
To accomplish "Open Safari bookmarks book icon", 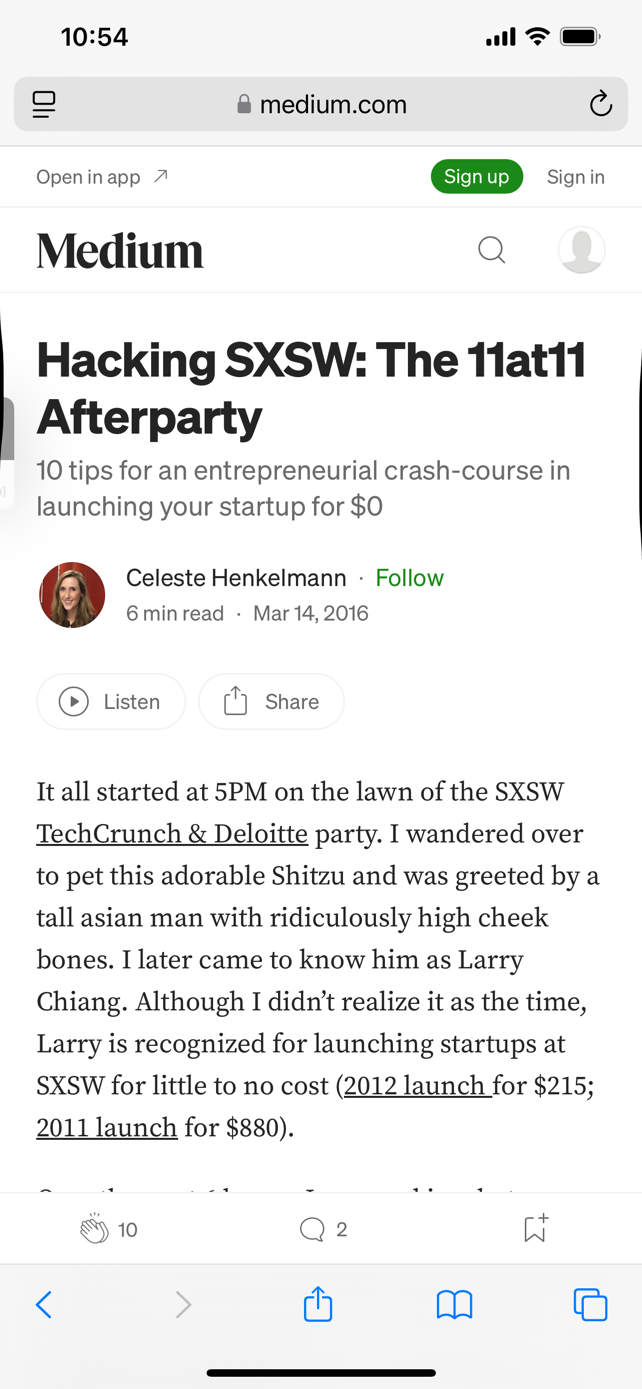I will click(454, 1304).
